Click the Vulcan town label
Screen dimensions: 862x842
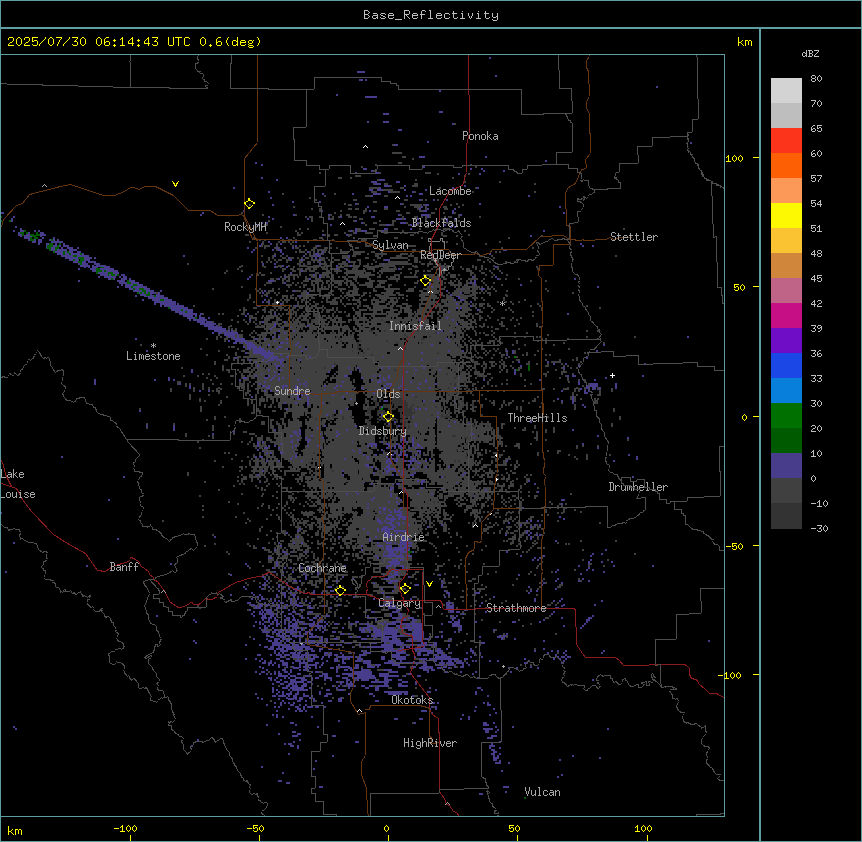pyautogui.click(x=542, y=792)
